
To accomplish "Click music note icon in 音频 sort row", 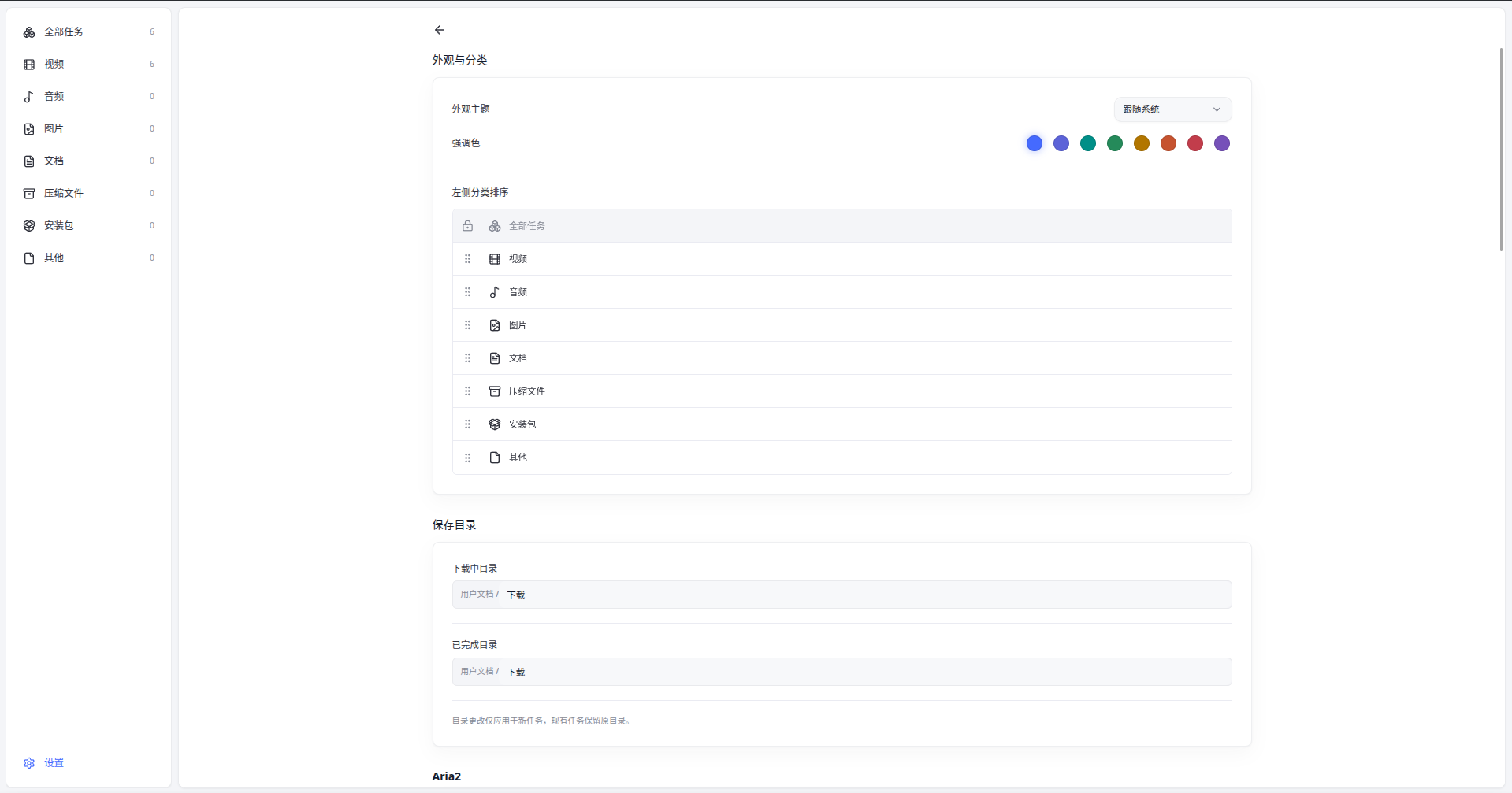I will click(495, 292).
